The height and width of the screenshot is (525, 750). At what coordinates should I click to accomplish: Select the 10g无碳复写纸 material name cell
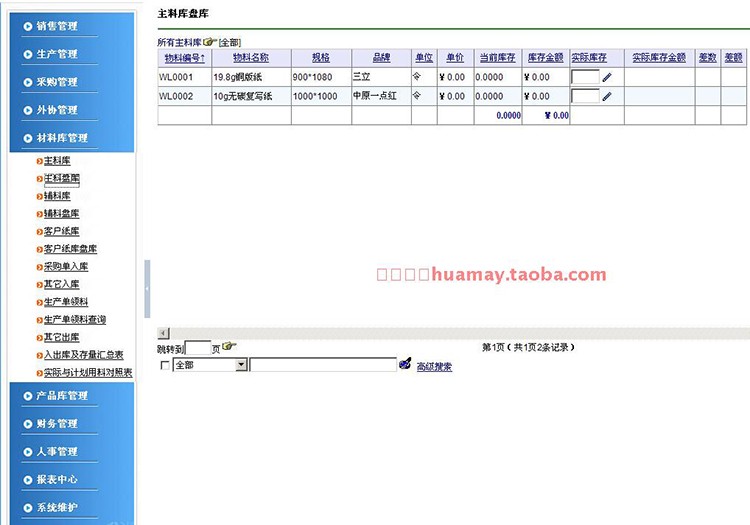pyautogui.click(x=252, y=96)
